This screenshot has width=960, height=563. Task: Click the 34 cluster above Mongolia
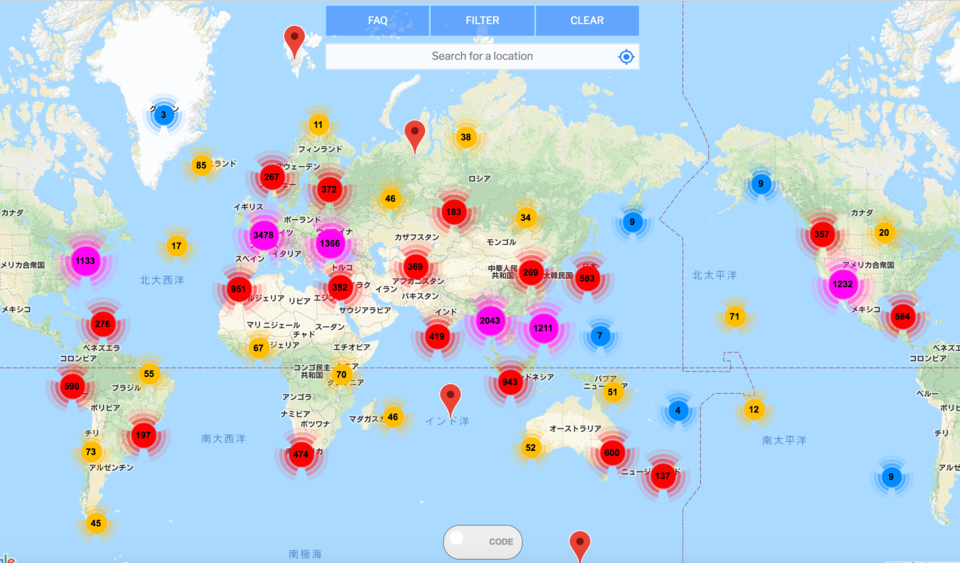(525, 217)
